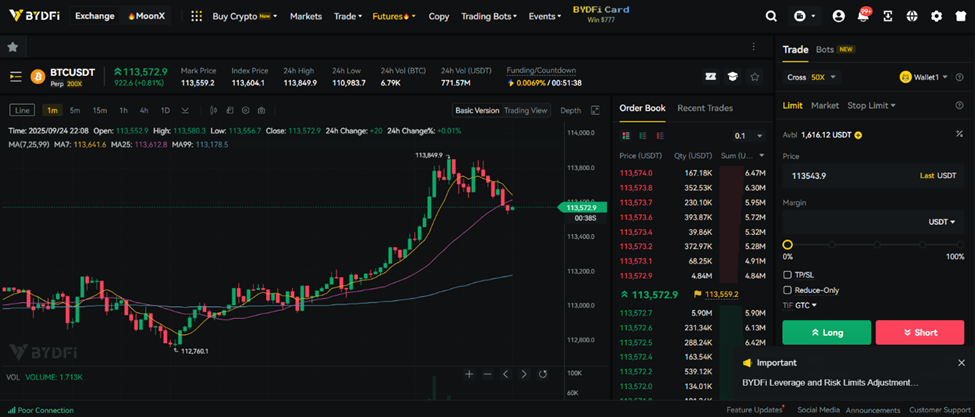
Task: Open the order book 0.1 precision dropdown
Action: (x=748, y=135)
